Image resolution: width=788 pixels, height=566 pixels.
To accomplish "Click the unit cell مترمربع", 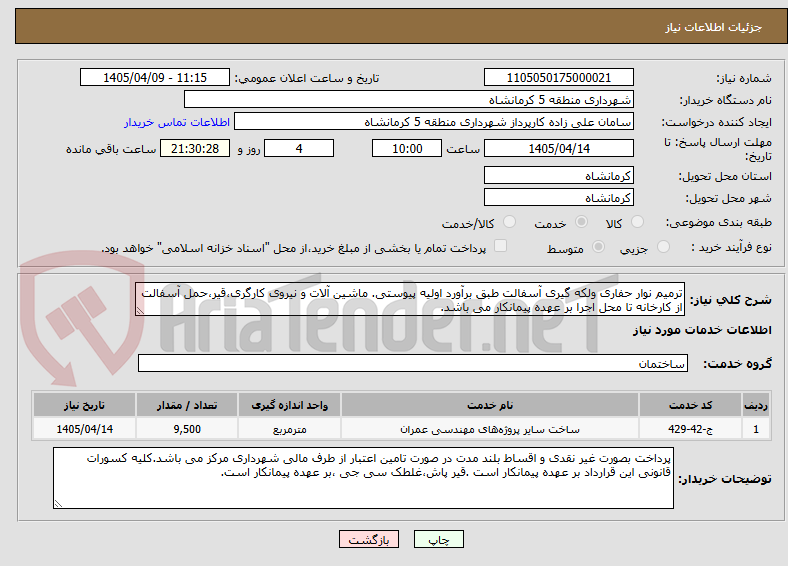I will click(289, 429).
